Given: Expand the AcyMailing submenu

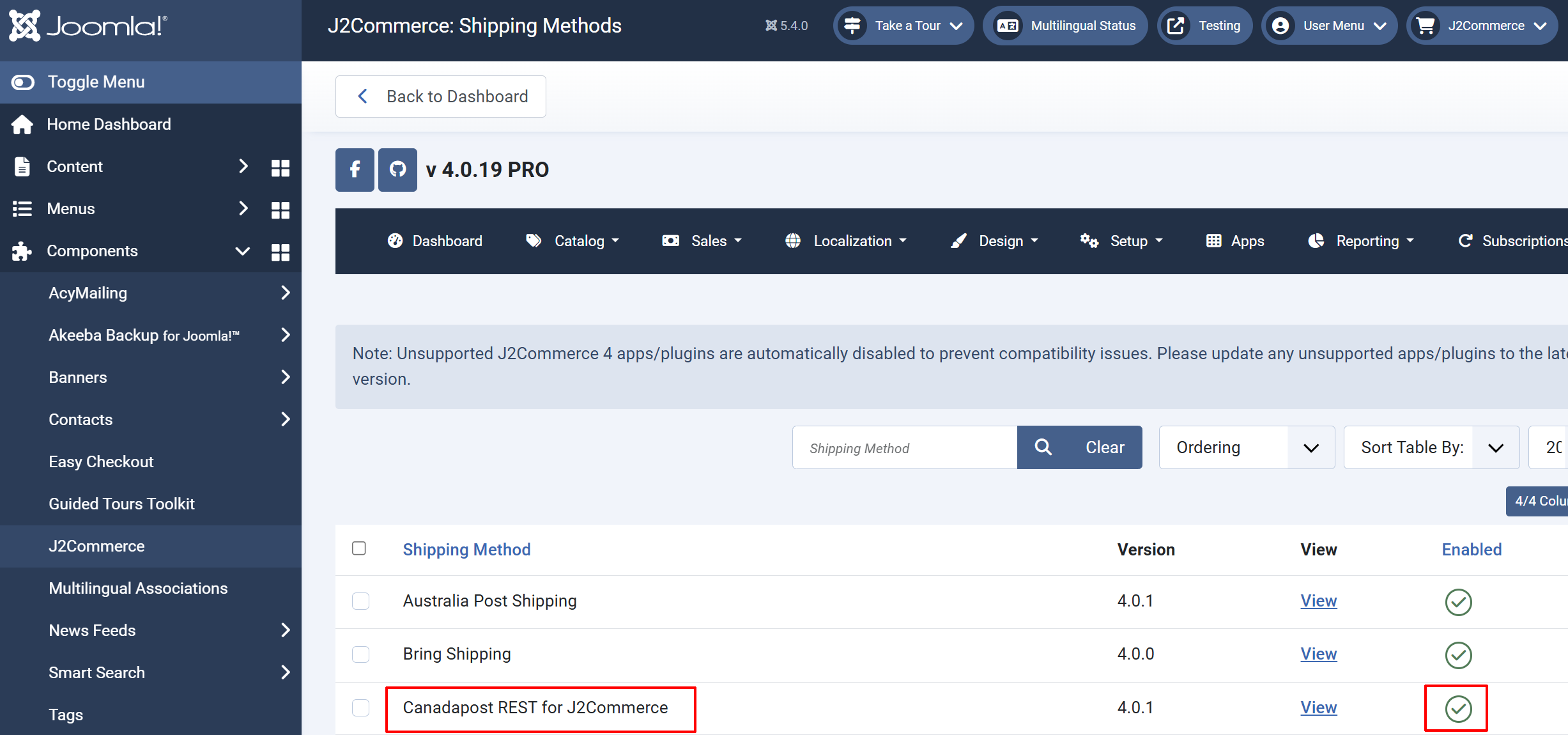Looking at the screenshot, I should point(286,293).
